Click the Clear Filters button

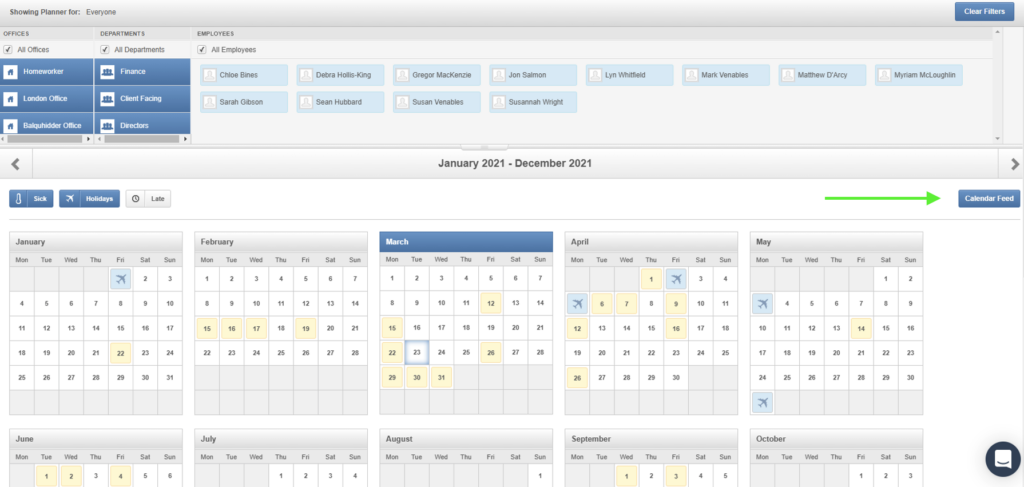pos(984,12)
